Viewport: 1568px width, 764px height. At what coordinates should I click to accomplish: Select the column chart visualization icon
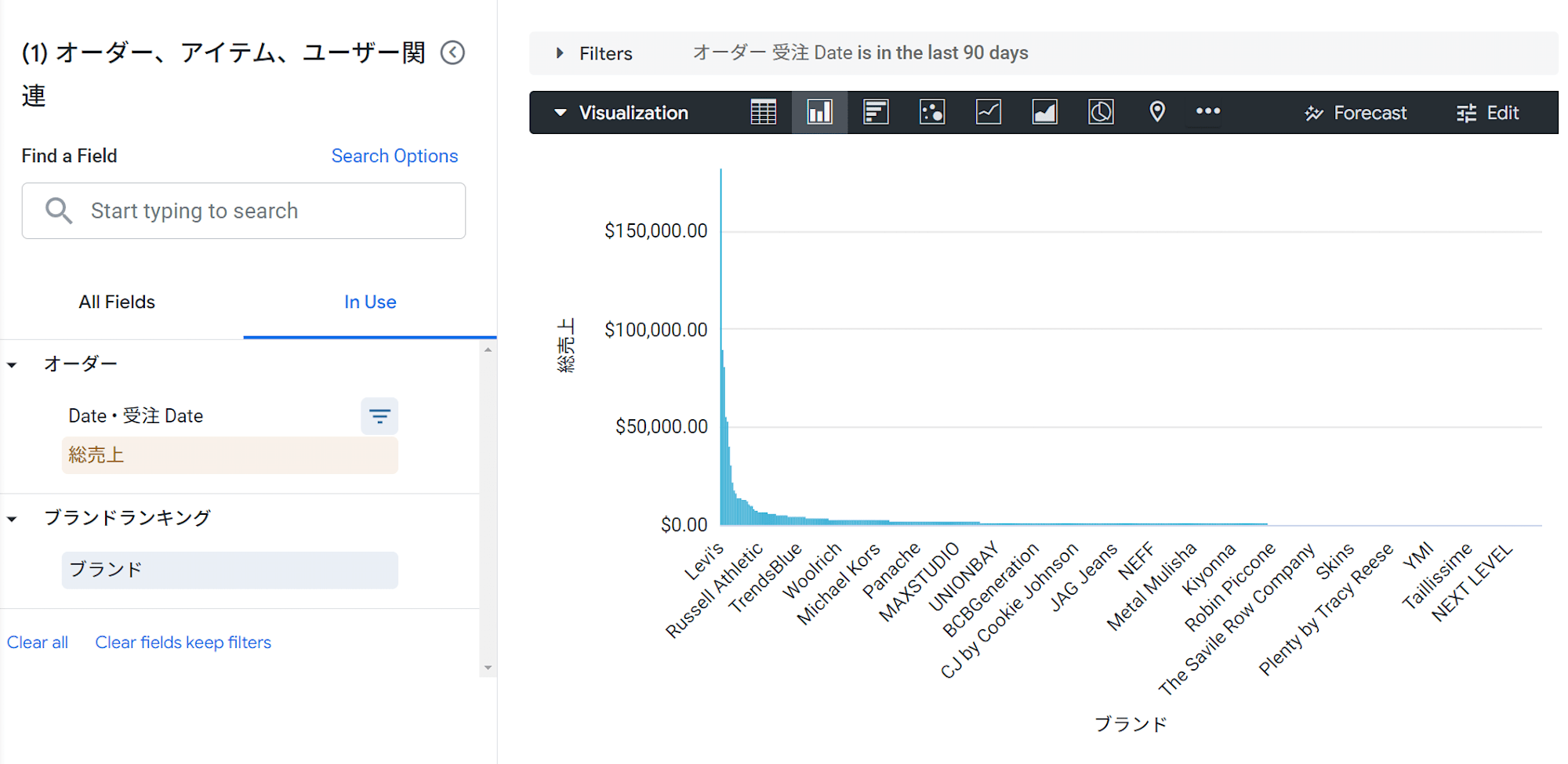pos(819,112)
